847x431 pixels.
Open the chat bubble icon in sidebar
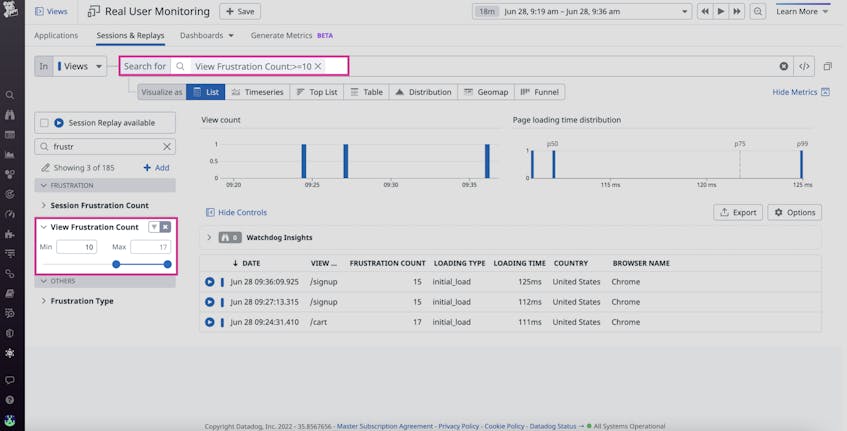10,380
